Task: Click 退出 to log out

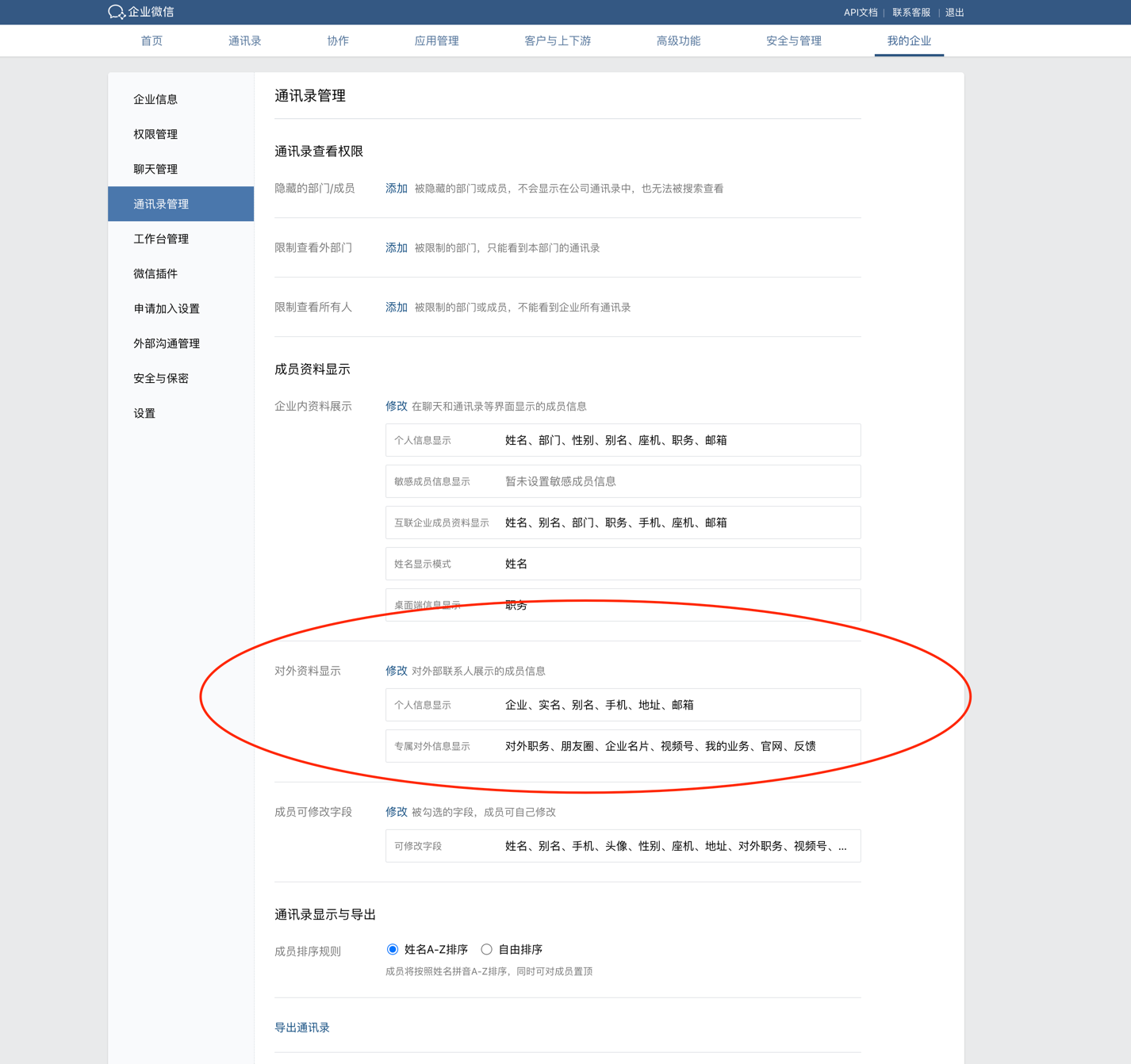Action: pos(955,13)
